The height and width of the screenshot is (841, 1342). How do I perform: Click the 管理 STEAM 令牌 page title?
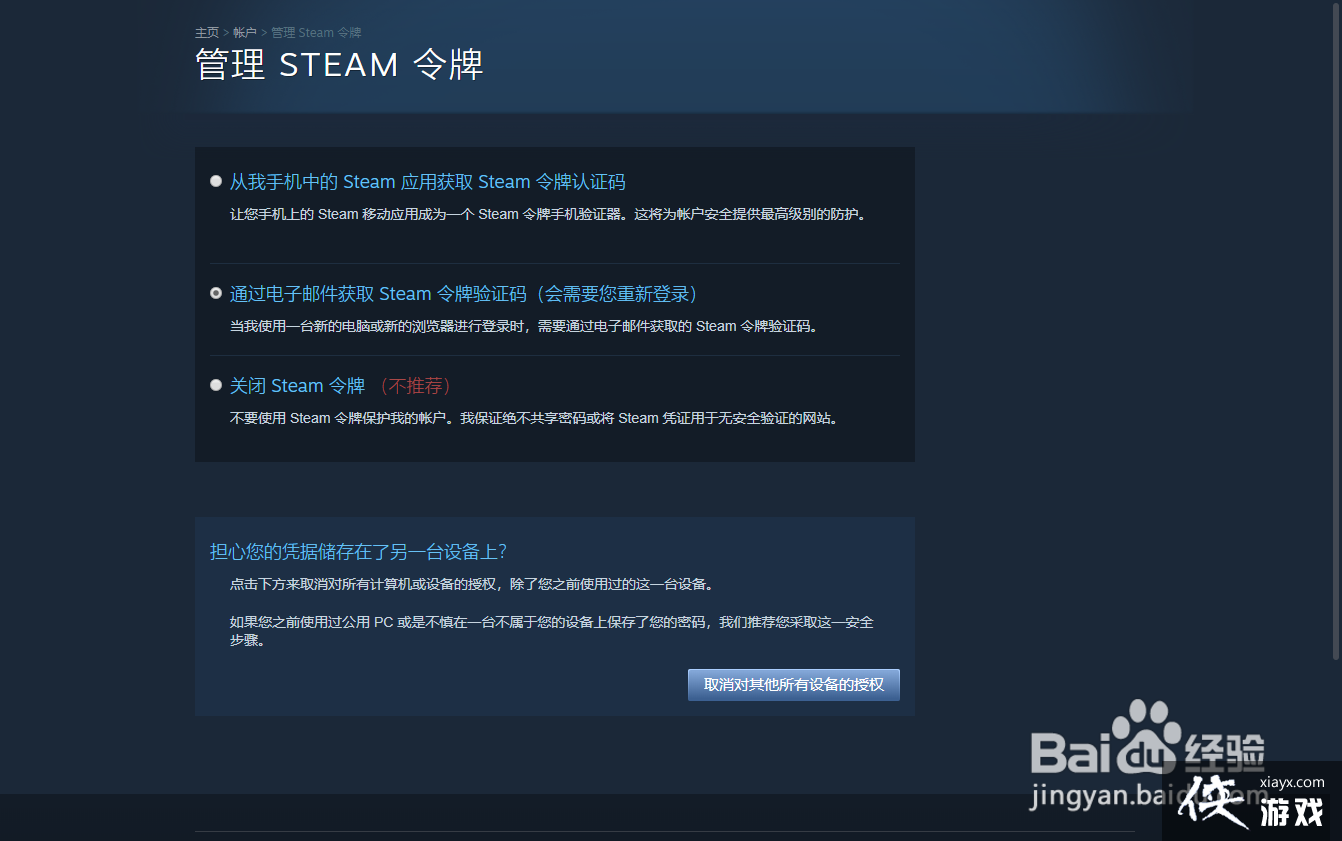339,64
